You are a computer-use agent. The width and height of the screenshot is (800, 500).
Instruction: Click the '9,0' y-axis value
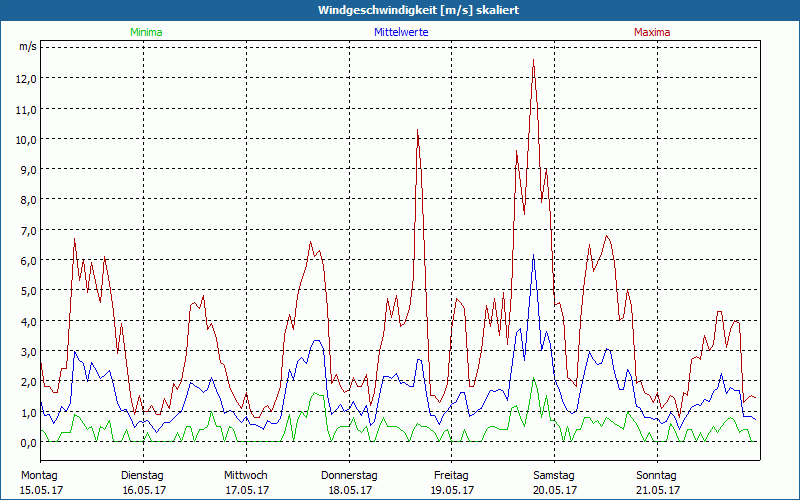29,169
